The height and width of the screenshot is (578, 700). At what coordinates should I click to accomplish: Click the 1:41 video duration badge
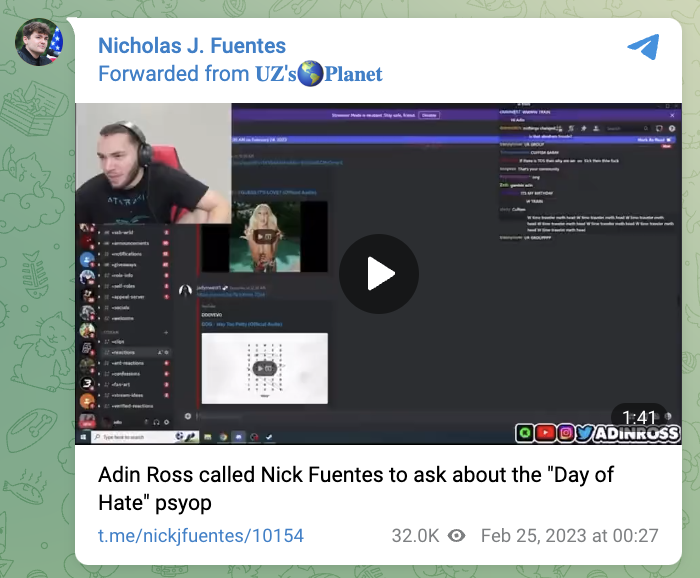pyautogui.click(x=639, y=417)
